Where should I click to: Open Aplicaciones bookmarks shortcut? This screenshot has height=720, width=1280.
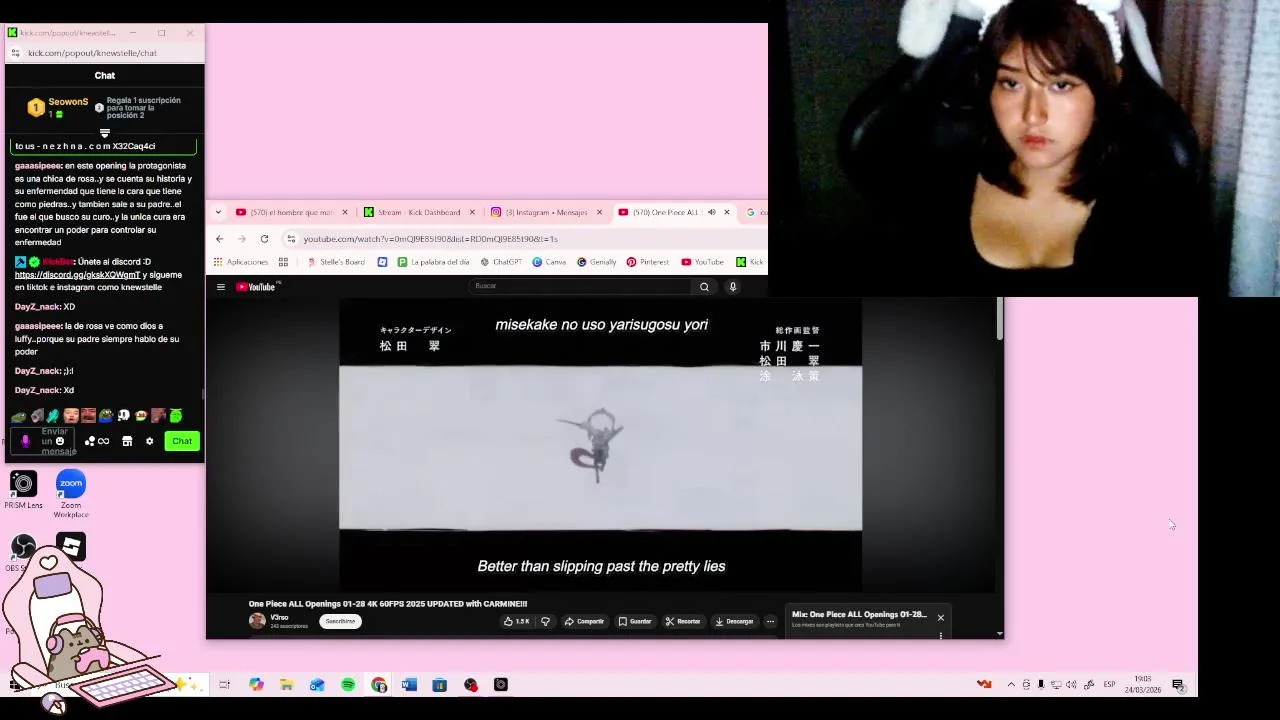click(241, 262)
